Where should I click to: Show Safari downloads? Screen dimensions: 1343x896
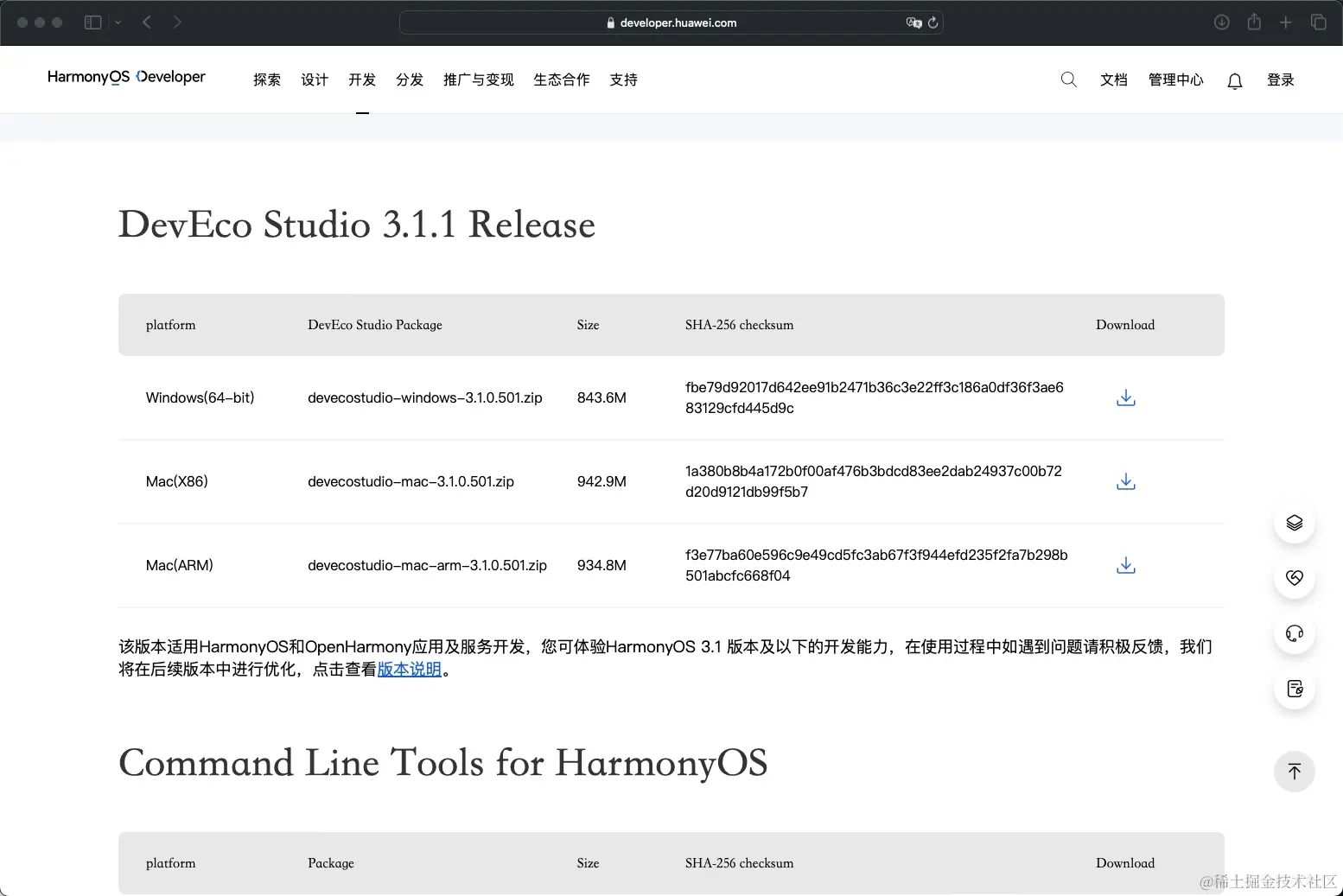click(x=1221, y=22)
